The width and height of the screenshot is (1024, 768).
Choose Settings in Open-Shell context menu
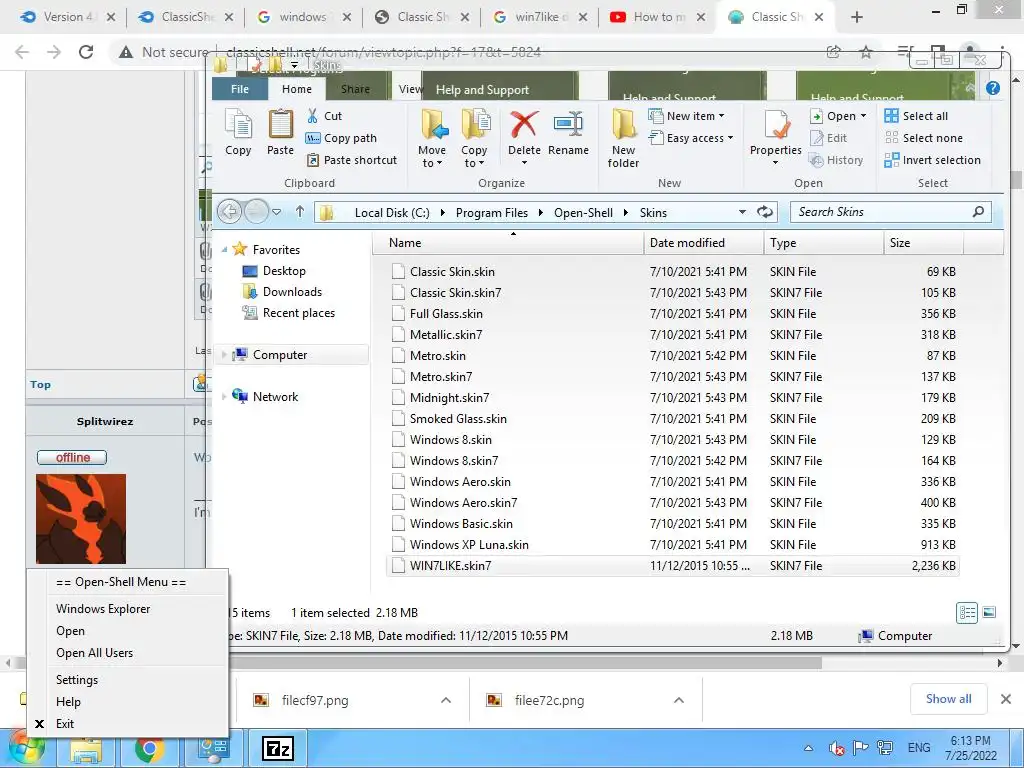[77, 680]
